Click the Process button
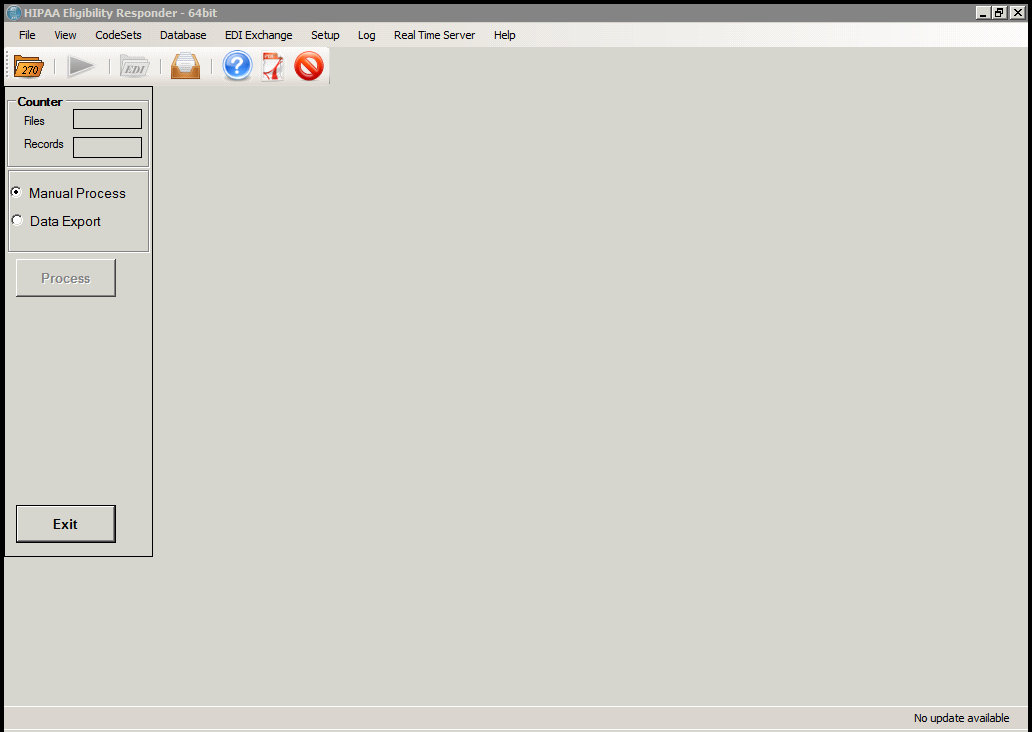 tap(65, 278)
